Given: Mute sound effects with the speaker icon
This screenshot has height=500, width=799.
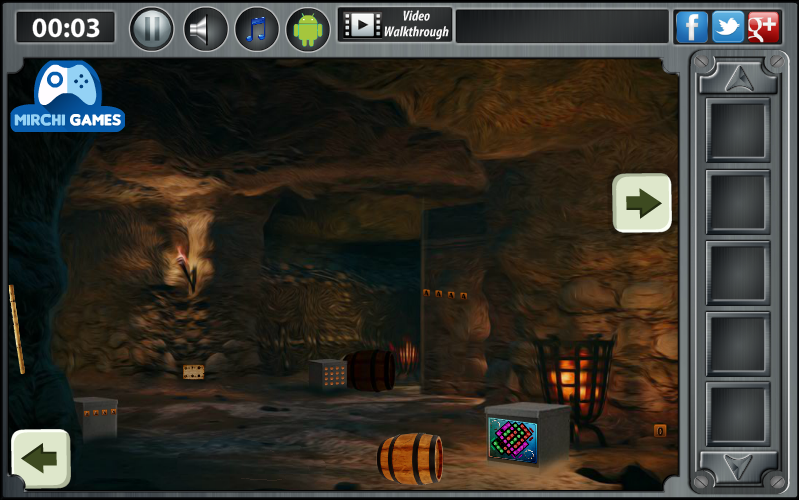Looking at the screenshot, I should (x=204, y=29).
